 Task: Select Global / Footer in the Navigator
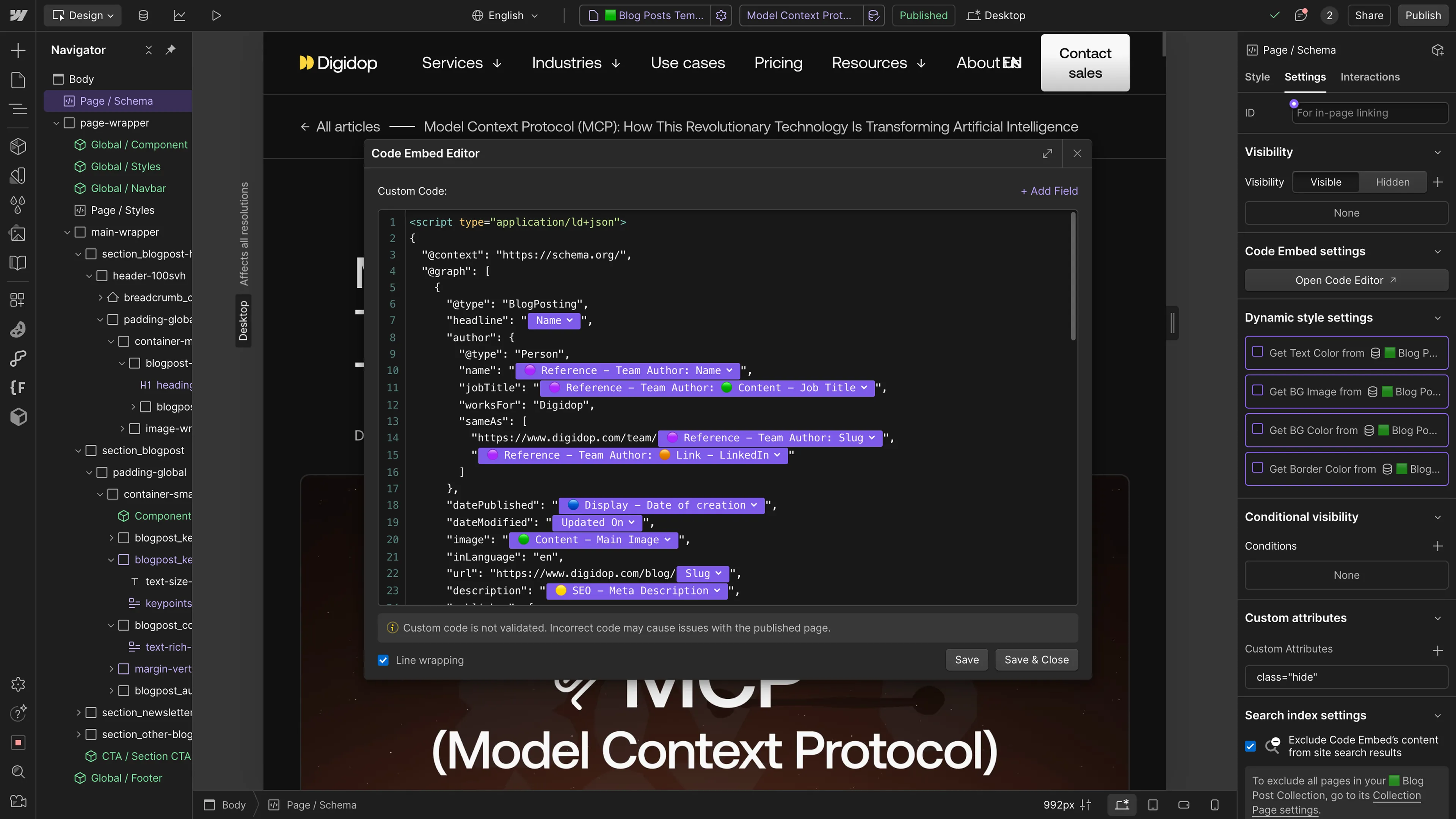point(126,778)
